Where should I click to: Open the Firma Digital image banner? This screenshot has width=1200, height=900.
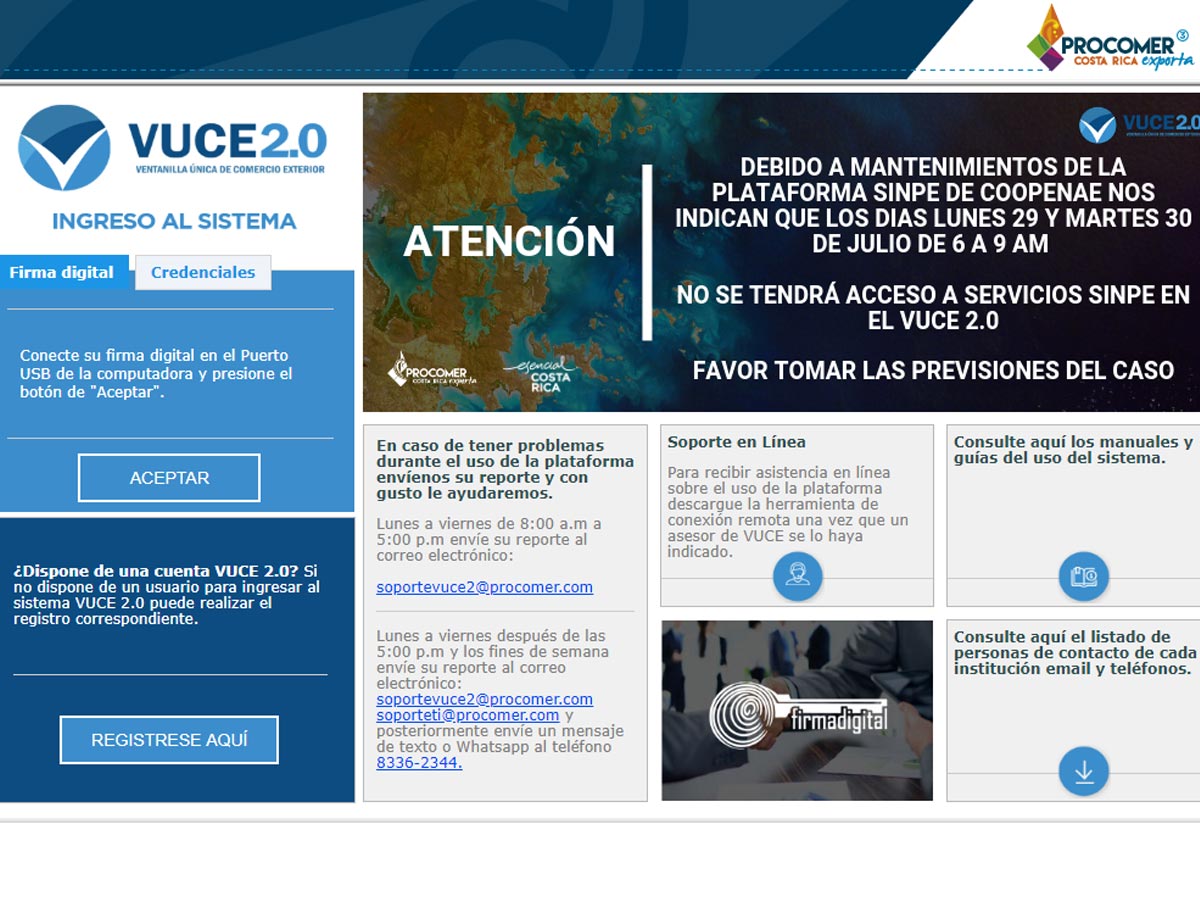(x=797, y=710)
